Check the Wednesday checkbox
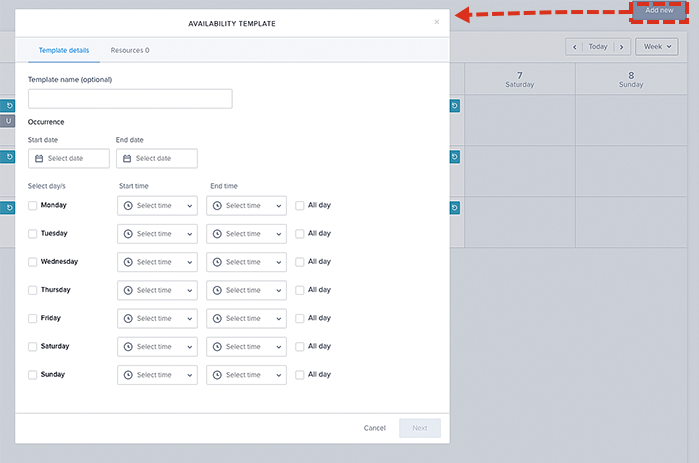 pos(33,262)
